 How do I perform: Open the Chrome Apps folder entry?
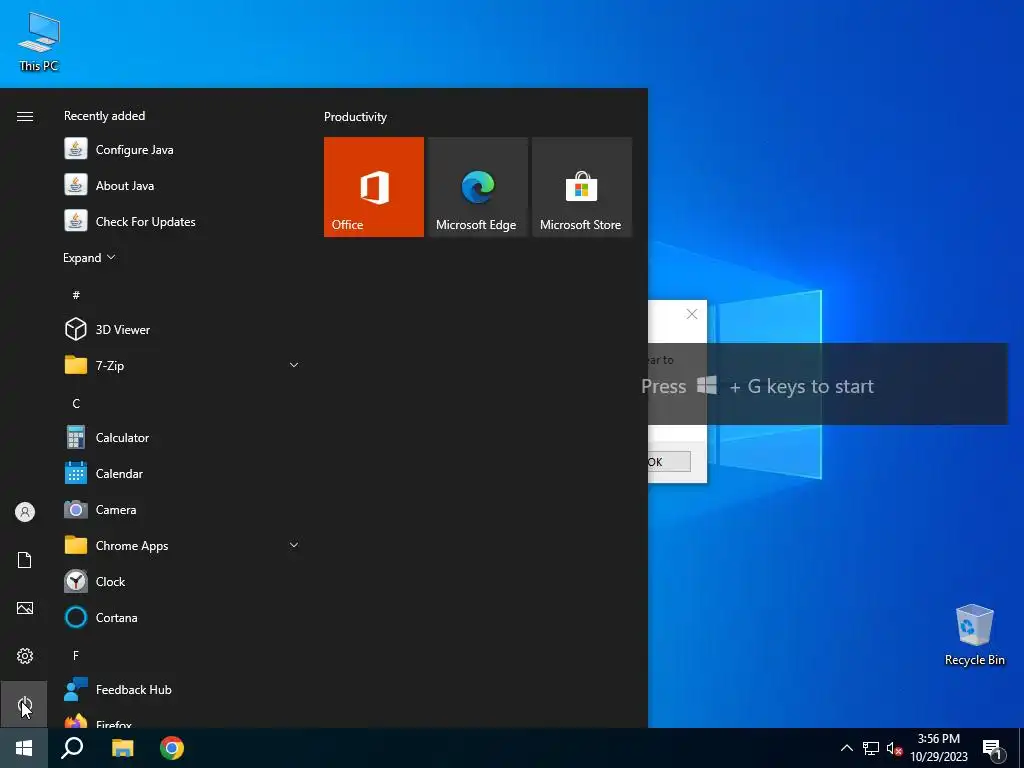coord(183,545)
